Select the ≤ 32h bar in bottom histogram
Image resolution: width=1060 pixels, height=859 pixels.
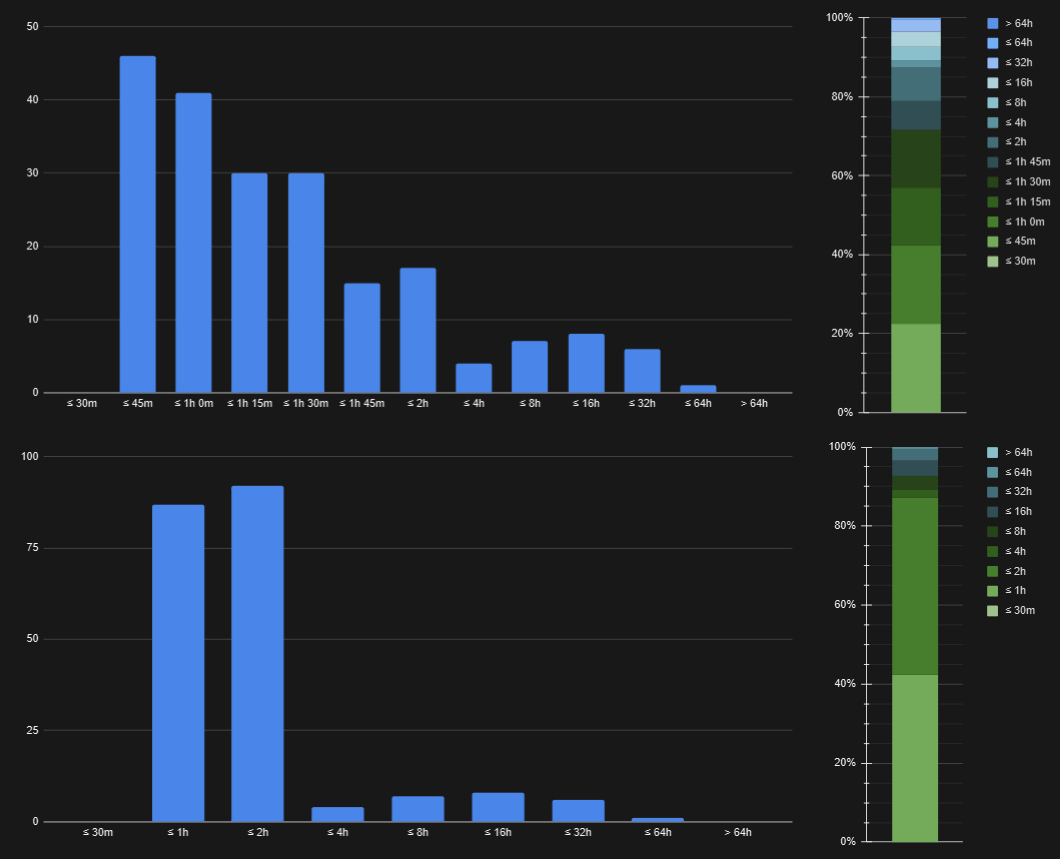tap(578, 811)
